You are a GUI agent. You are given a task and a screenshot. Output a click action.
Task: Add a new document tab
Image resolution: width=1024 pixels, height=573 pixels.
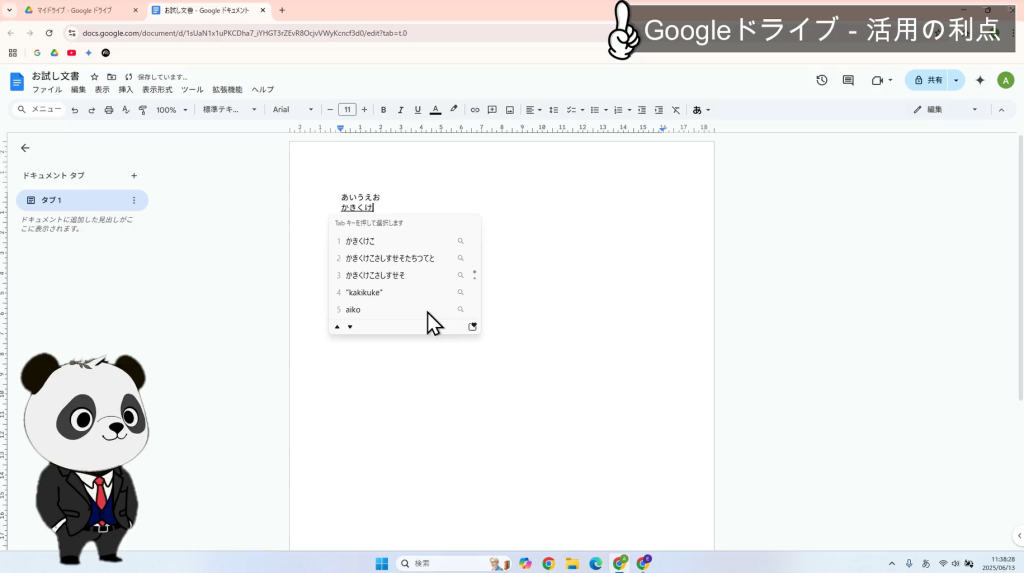(x=134, y=176)
